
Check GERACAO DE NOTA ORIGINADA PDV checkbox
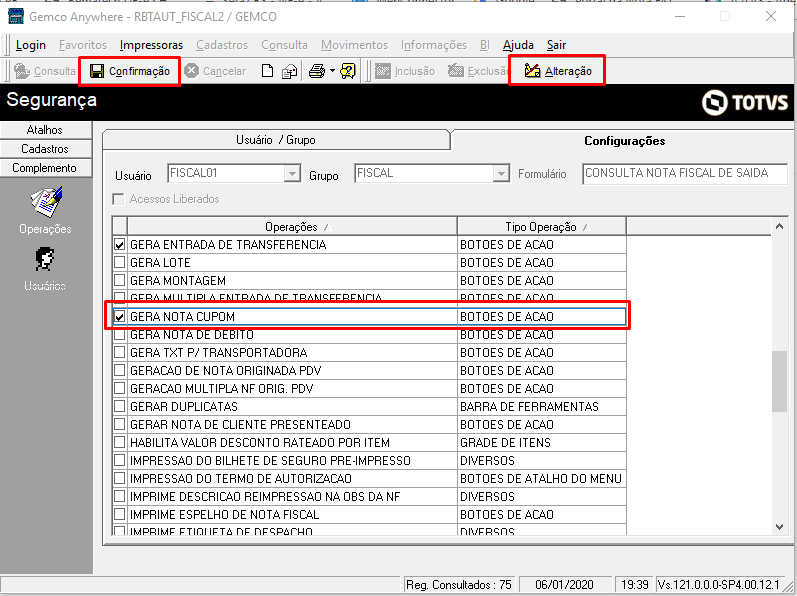point(119,370)
